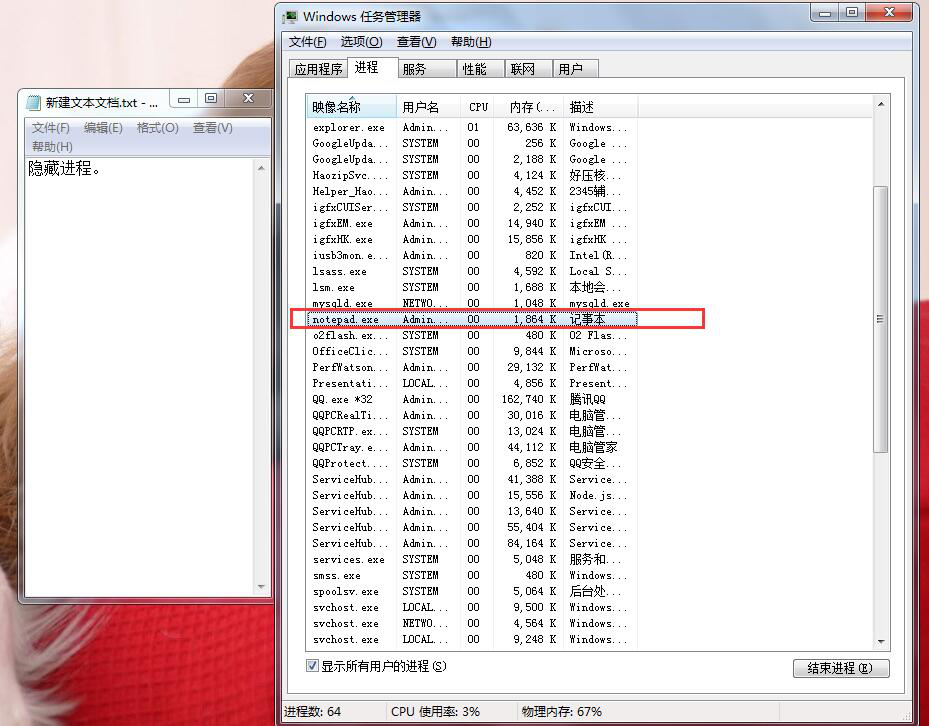Sort processes by the CPU column header
The height and width of the screenshot is (726, 929).
pos(478,106)
